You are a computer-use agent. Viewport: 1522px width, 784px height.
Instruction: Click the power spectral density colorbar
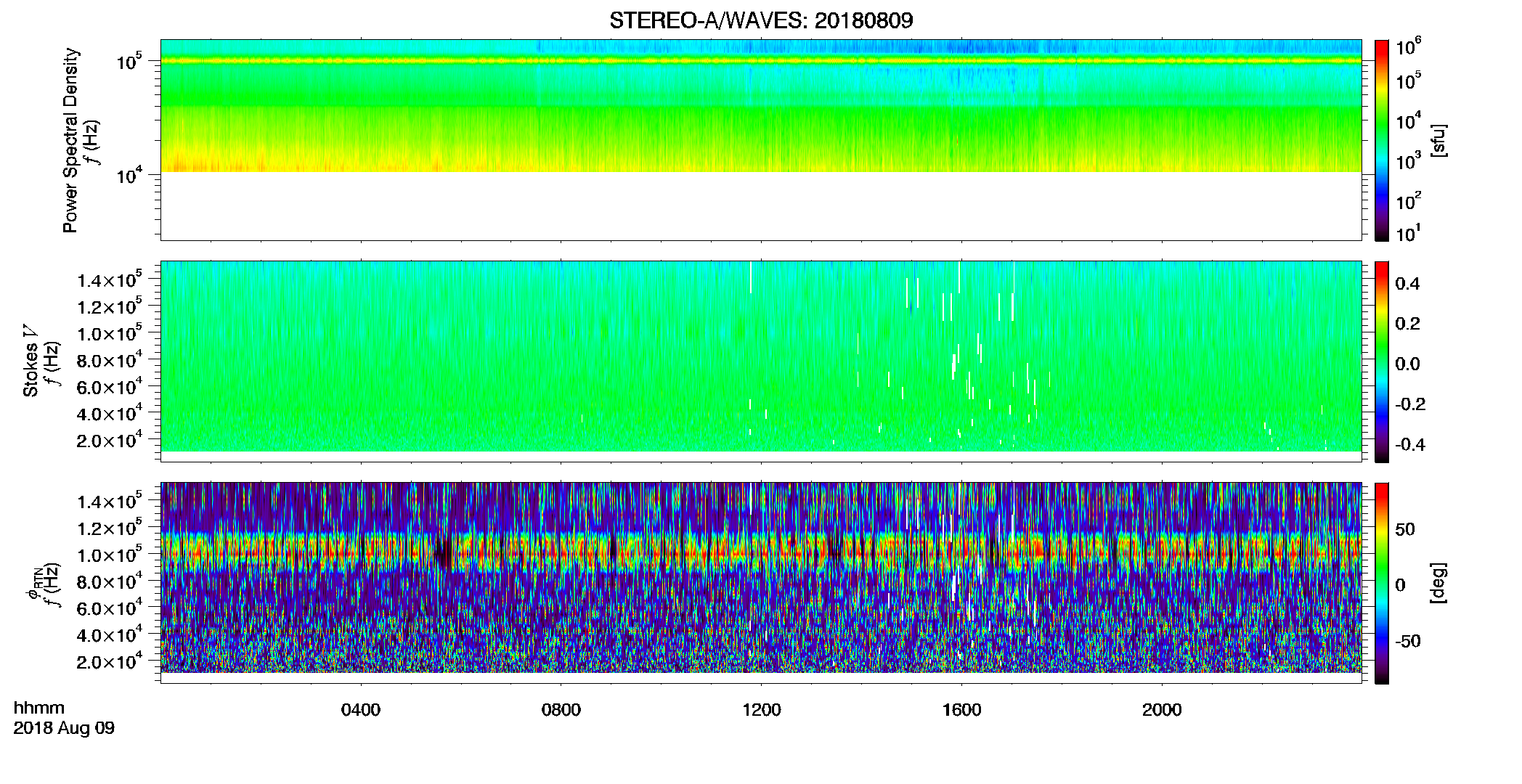(x=1382, y=140)
